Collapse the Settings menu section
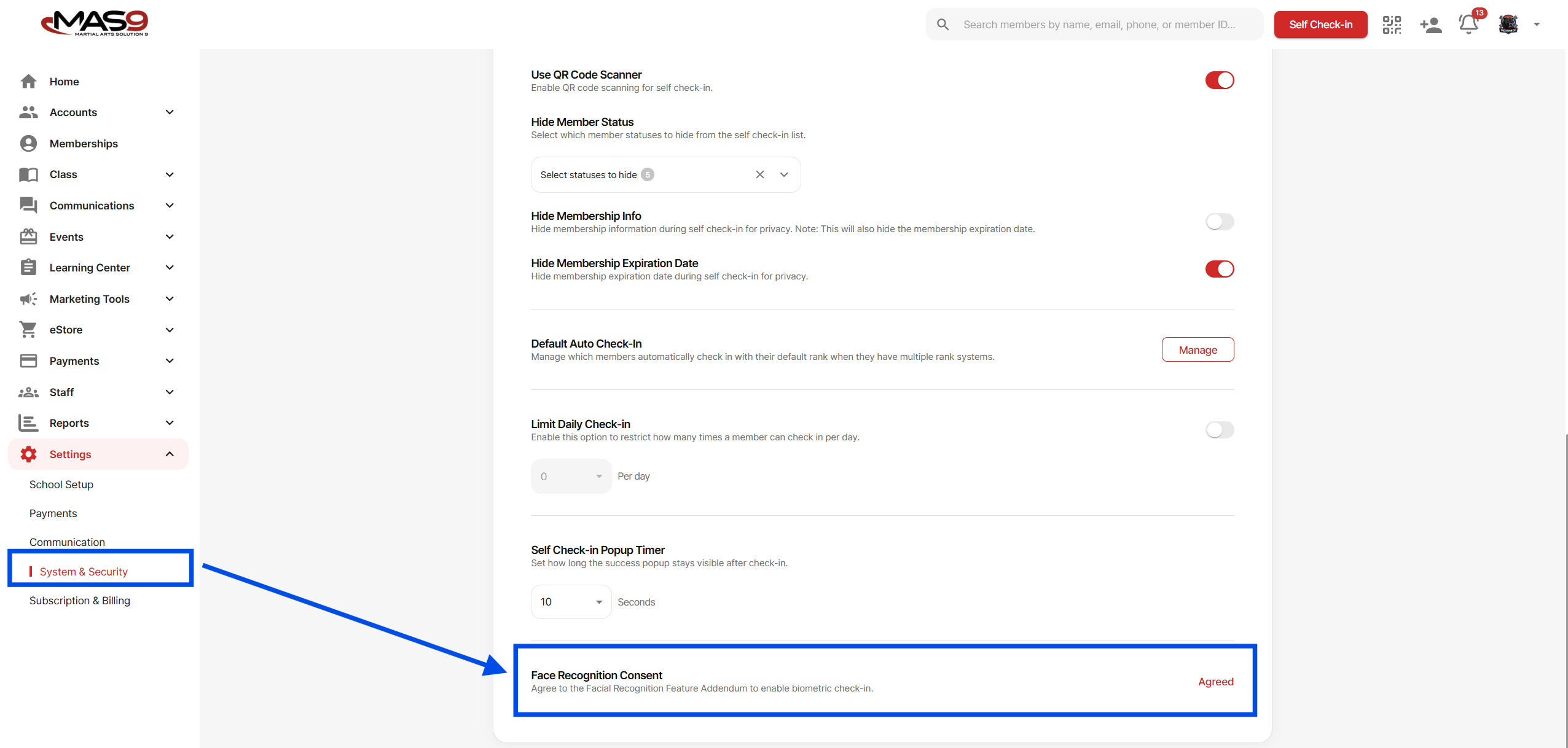 (x=170, y=454)
